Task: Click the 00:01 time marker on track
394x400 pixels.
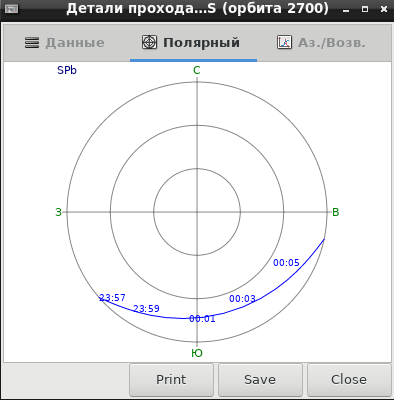Action: tap(202, 319)
